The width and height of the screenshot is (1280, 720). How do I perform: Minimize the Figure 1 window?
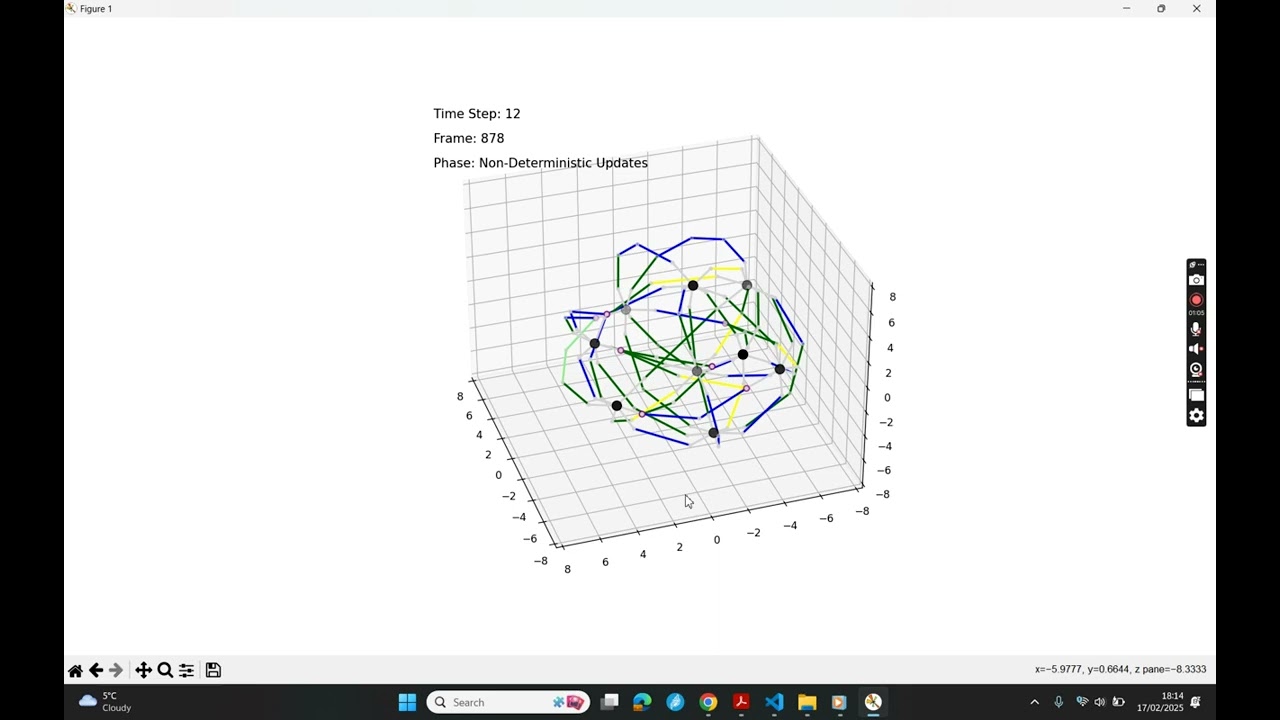coord(1126,8)
